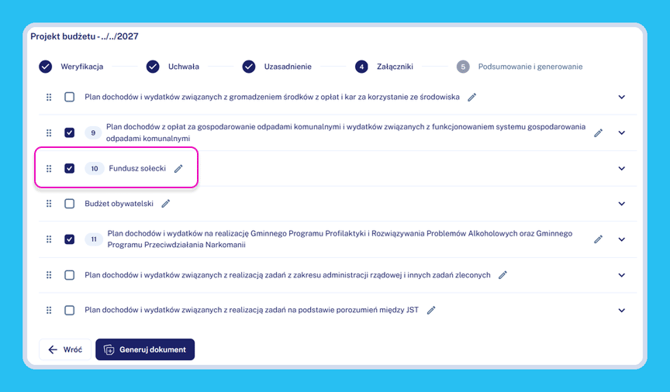
Task: Click the Budżet obywatelski label
Action: [x=119, y=204]
